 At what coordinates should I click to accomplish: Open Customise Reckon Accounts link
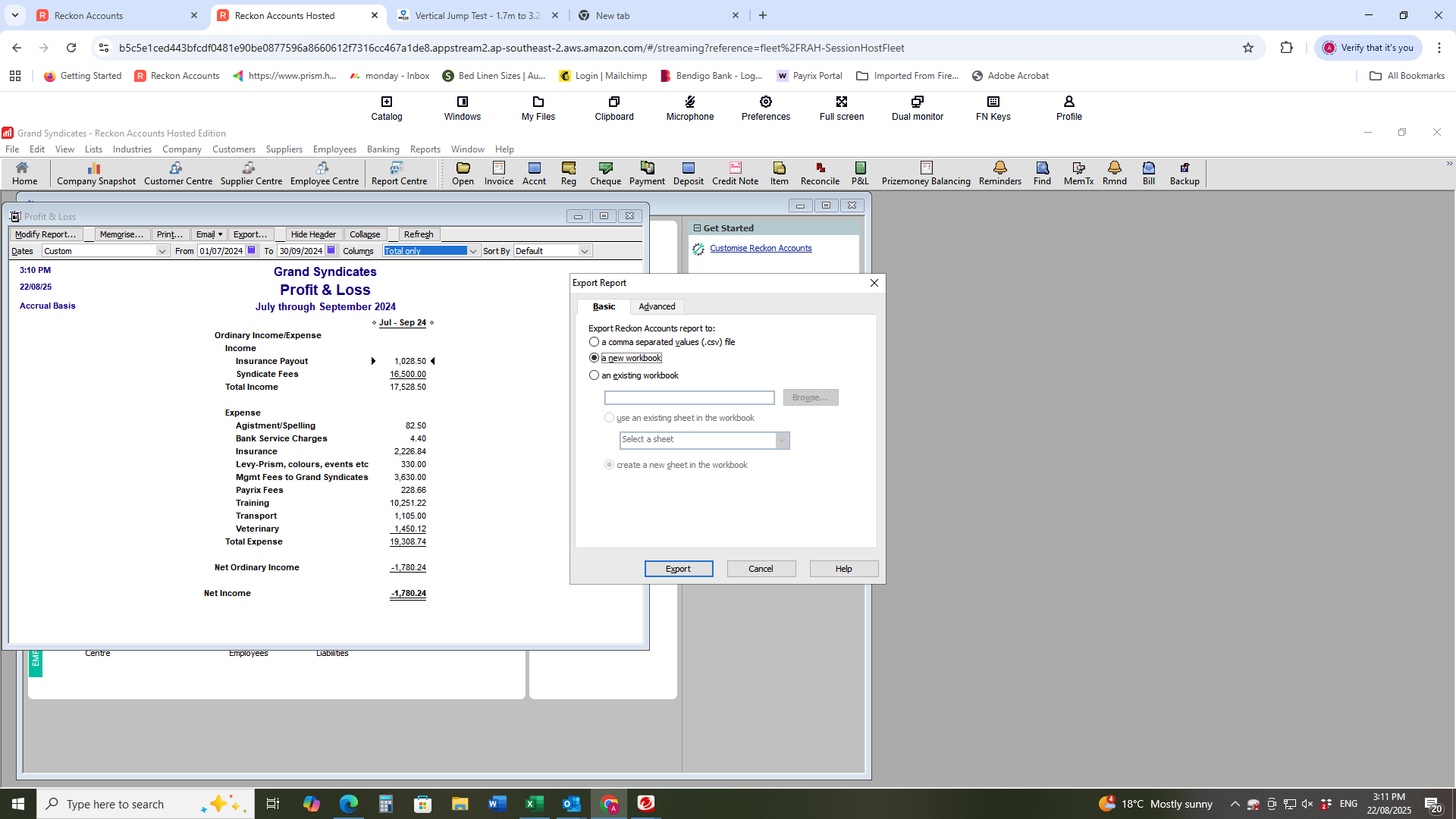[x=761, y=248]
